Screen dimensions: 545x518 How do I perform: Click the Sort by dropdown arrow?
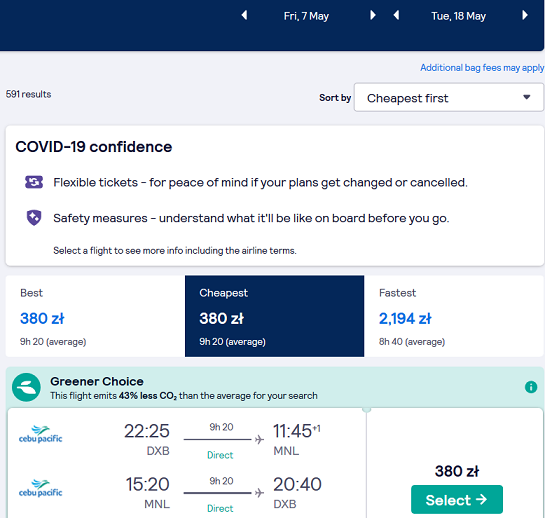(527, 97)
